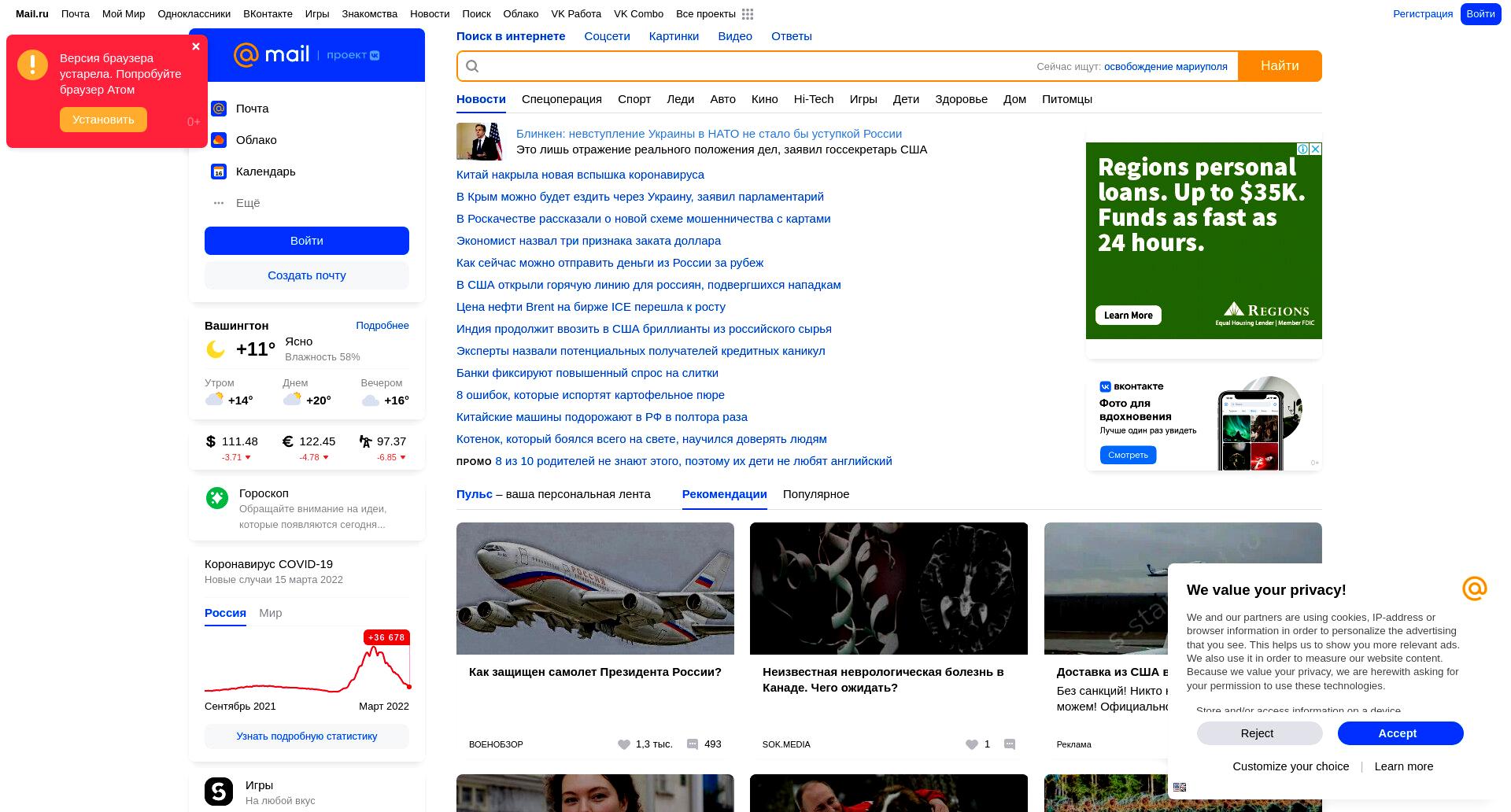Click the search magnifier icon in search field
The width and height of the screenshot is (1511, 812).
pos(472,66)
